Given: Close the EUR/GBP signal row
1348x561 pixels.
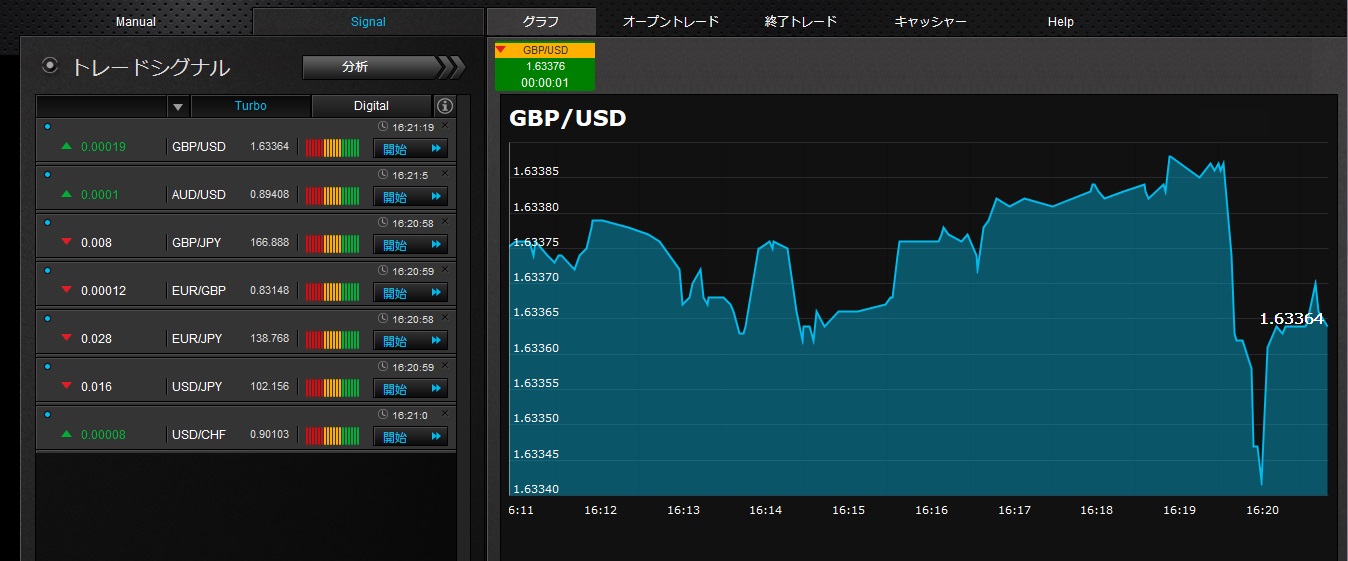Looking at the screenshot, I should point(445,269).
